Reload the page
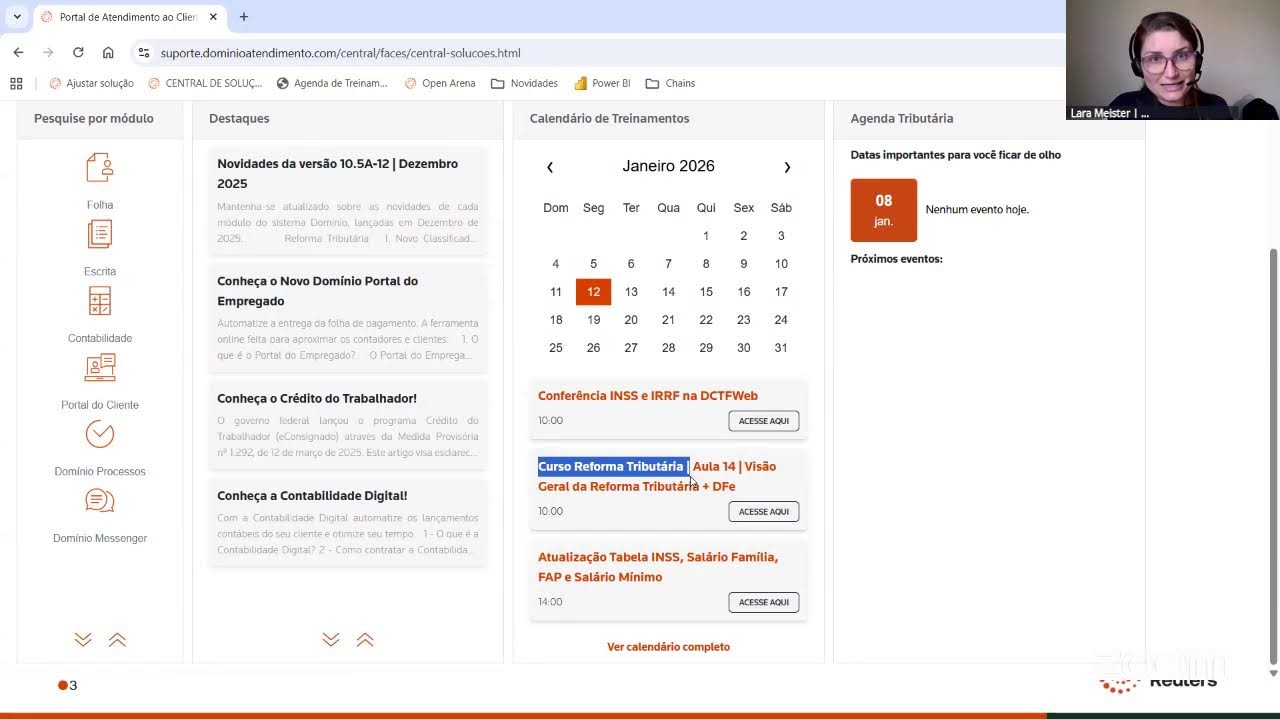 pyautogui.click(x=78, y=52)
